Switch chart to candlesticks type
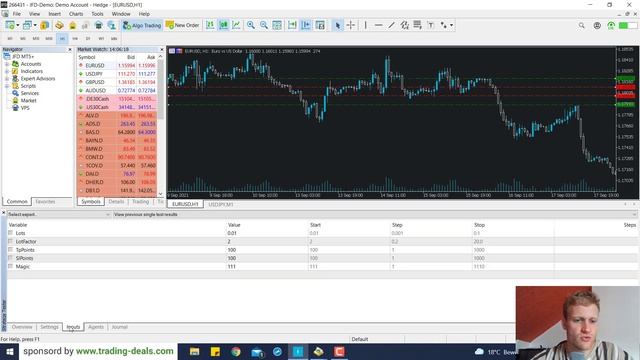This screenshot has width=640, height=360. (223, 25)
